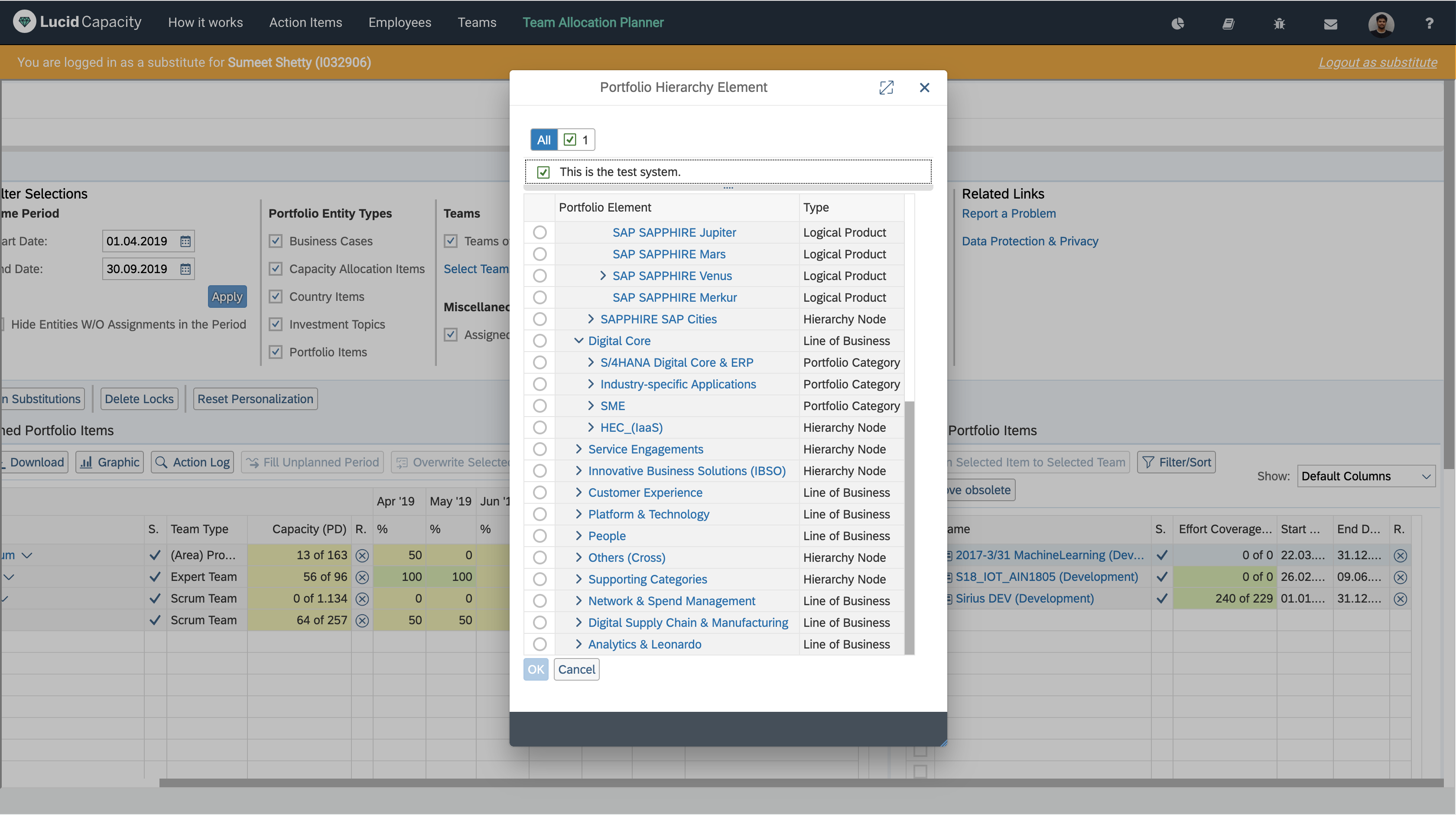The height and width of the screenshot is (815, 1456).
Task: Open the book documentation icon in the header
Action: point(1228,23)
